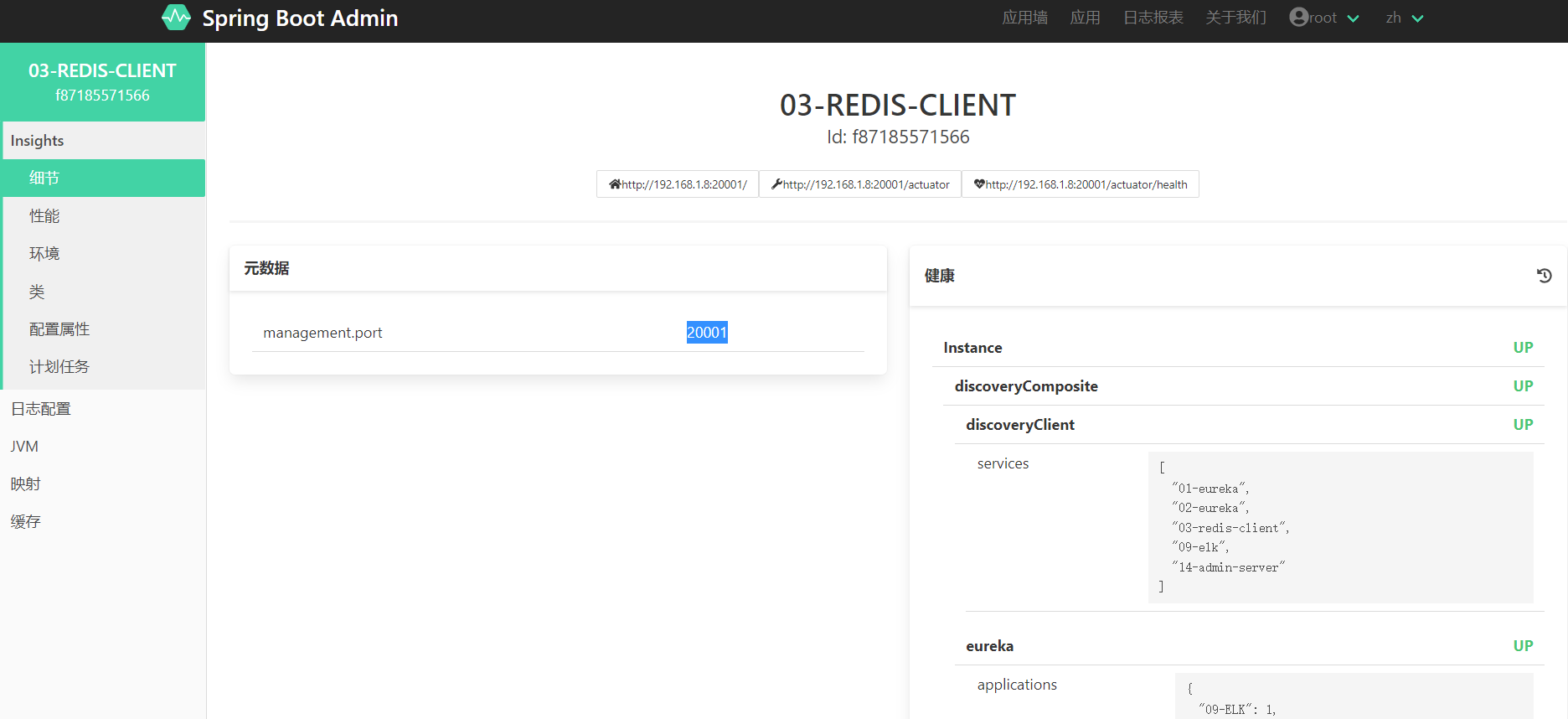Image resolution: width=1568 pixels, height=719 pixels.
Task: Click the highlighted 20001 port value
Action: 707,333
